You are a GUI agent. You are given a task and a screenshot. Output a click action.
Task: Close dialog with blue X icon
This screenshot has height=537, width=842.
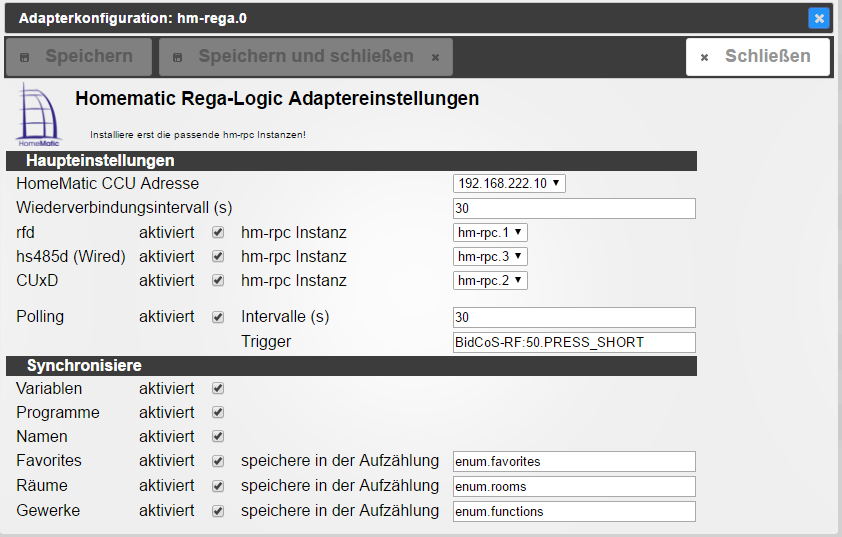pos(819,18)
